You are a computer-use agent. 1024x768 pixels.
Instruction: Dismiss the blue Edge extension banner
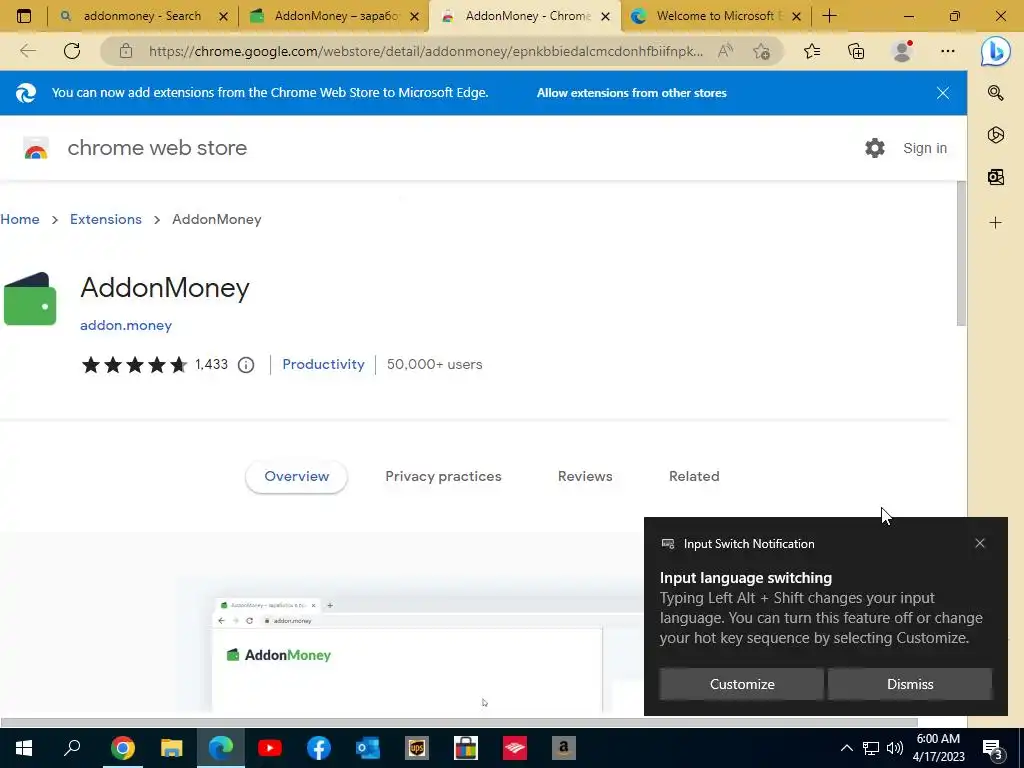942,93
